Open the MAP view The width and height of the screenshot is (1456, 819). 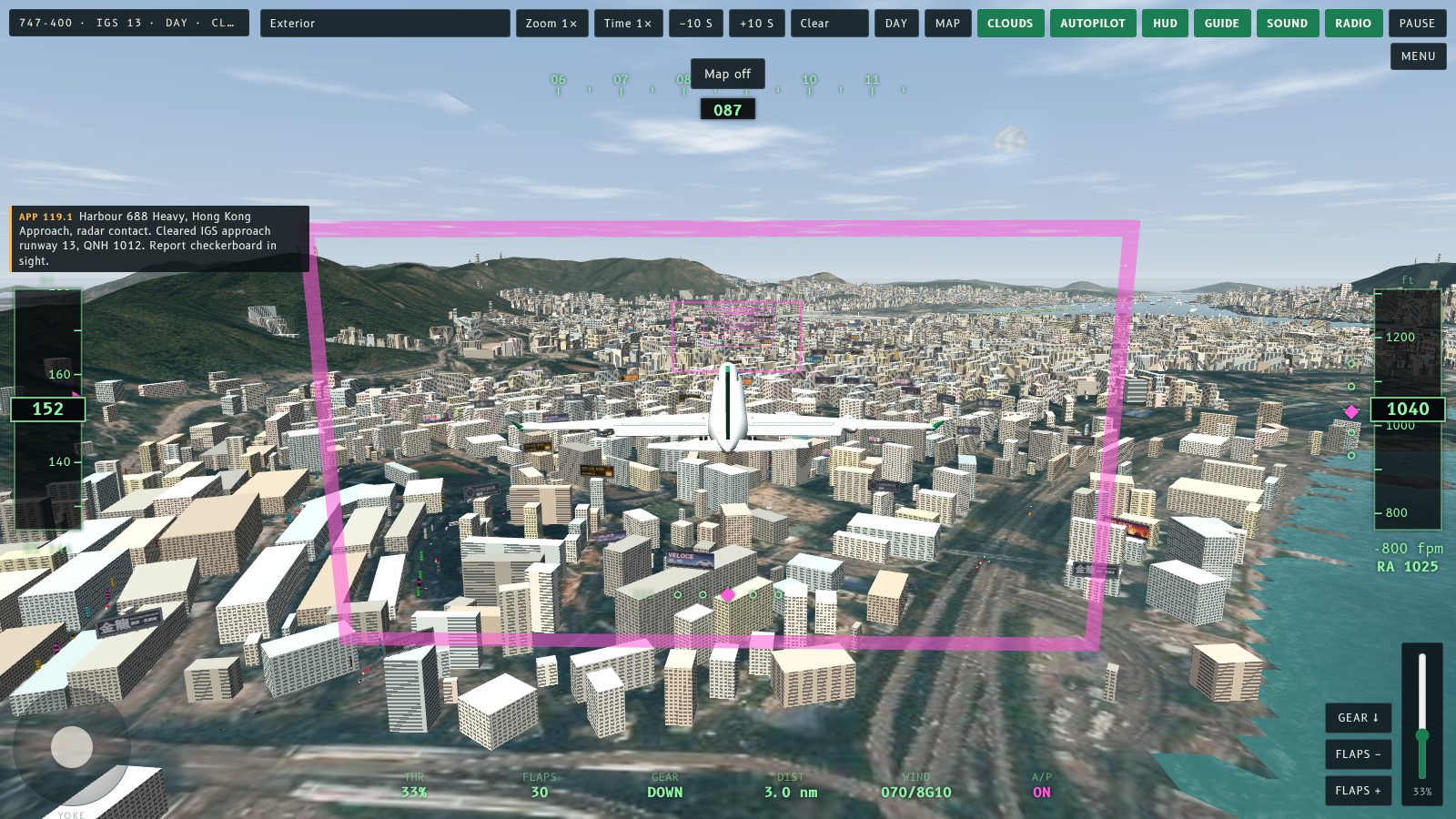coord(947,23)
